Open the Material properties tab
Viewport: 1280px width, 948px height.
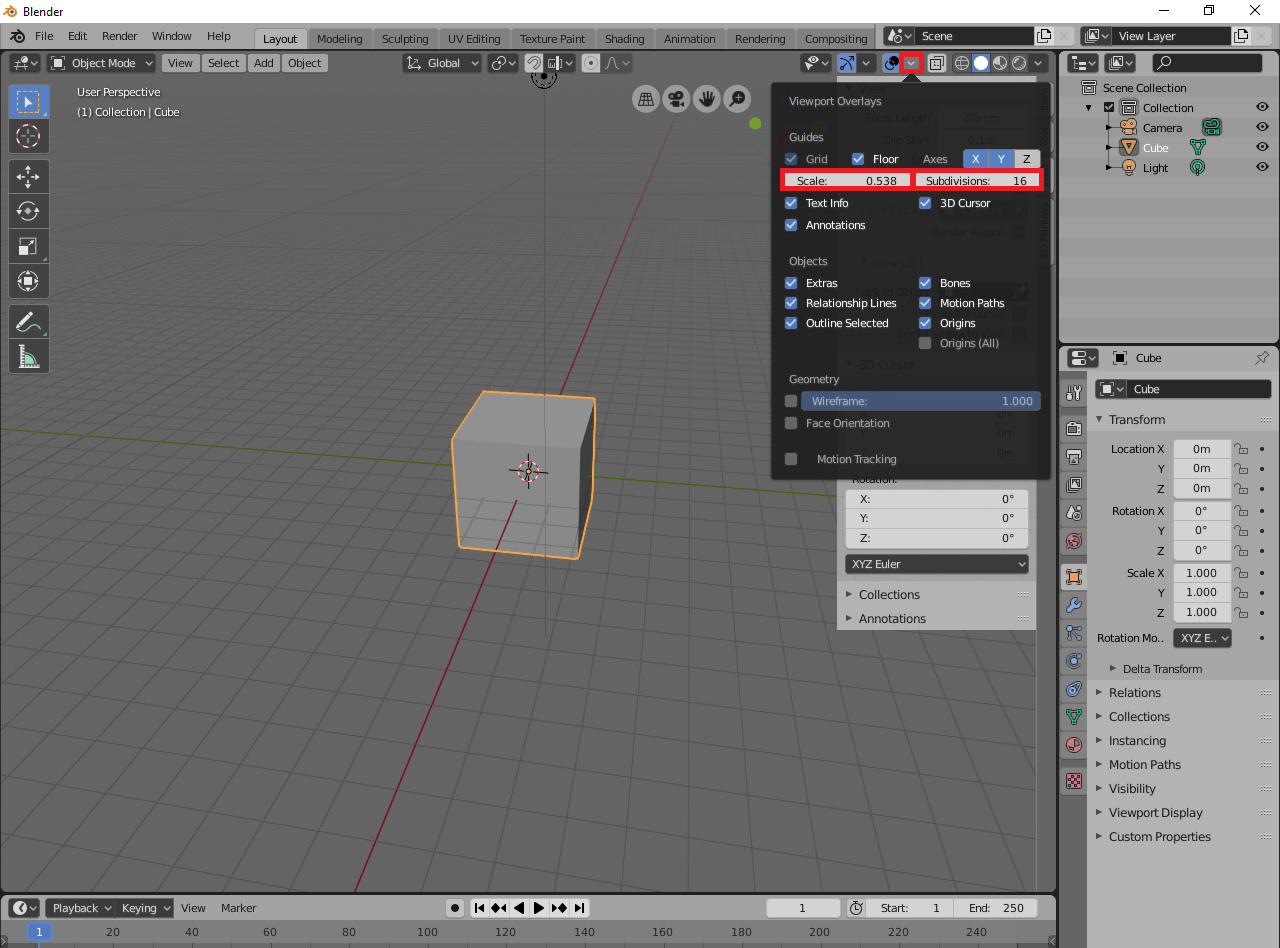[x=1074, y=745]
